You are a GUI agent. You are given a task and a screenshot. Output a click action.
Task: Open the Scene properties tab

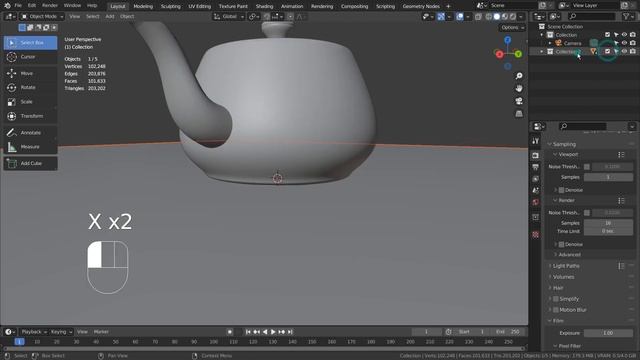point(536,190)
